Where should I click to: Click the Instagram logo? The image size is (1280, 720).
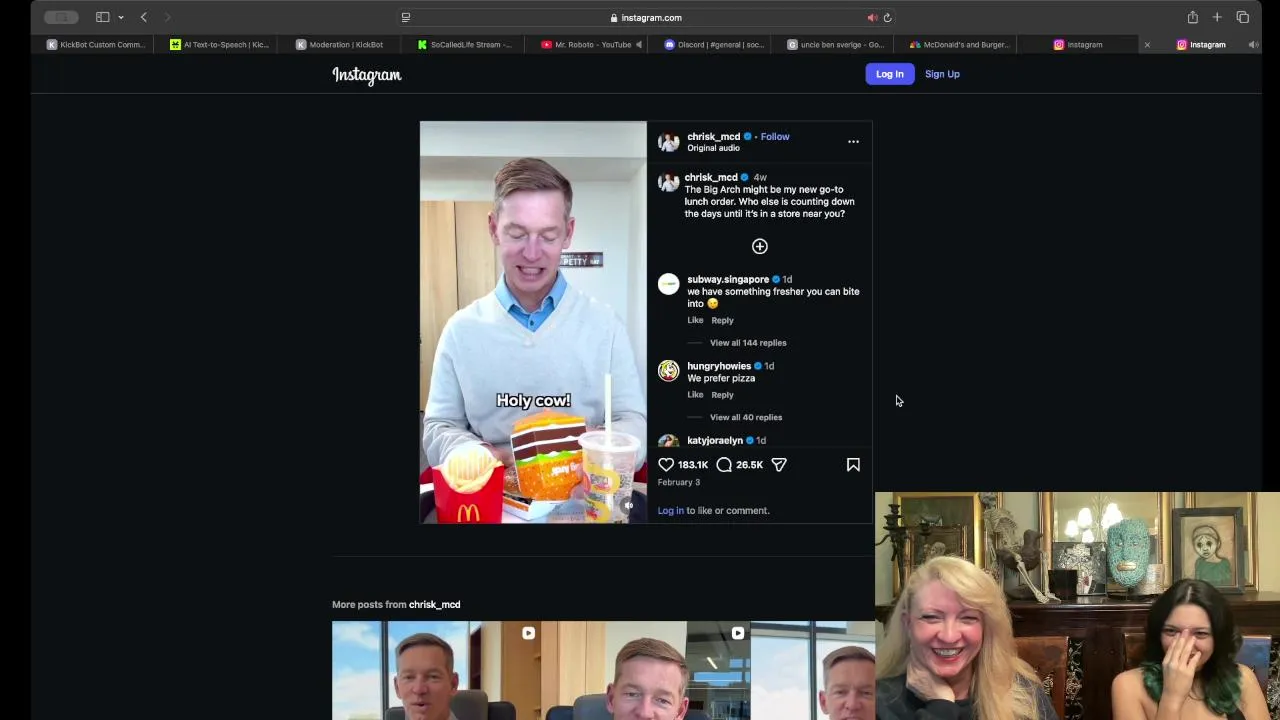tap(367, 75)
